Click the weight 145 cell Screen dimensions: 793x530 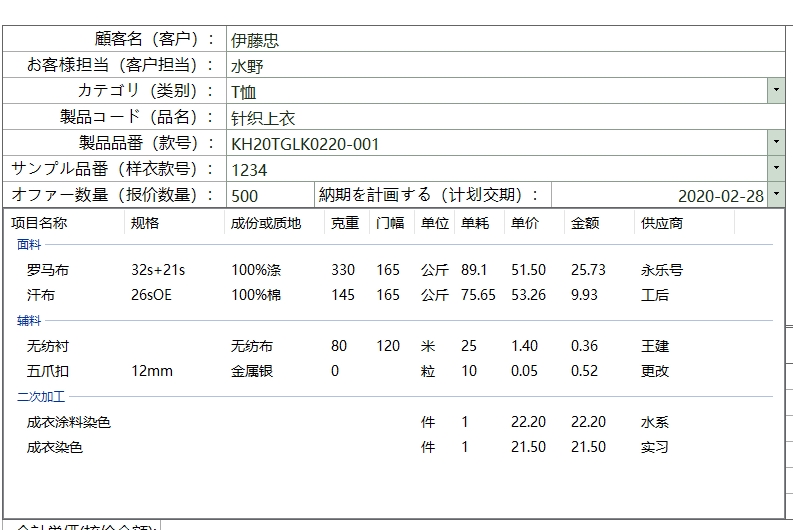pyautogui.click(x=343, y=294)
